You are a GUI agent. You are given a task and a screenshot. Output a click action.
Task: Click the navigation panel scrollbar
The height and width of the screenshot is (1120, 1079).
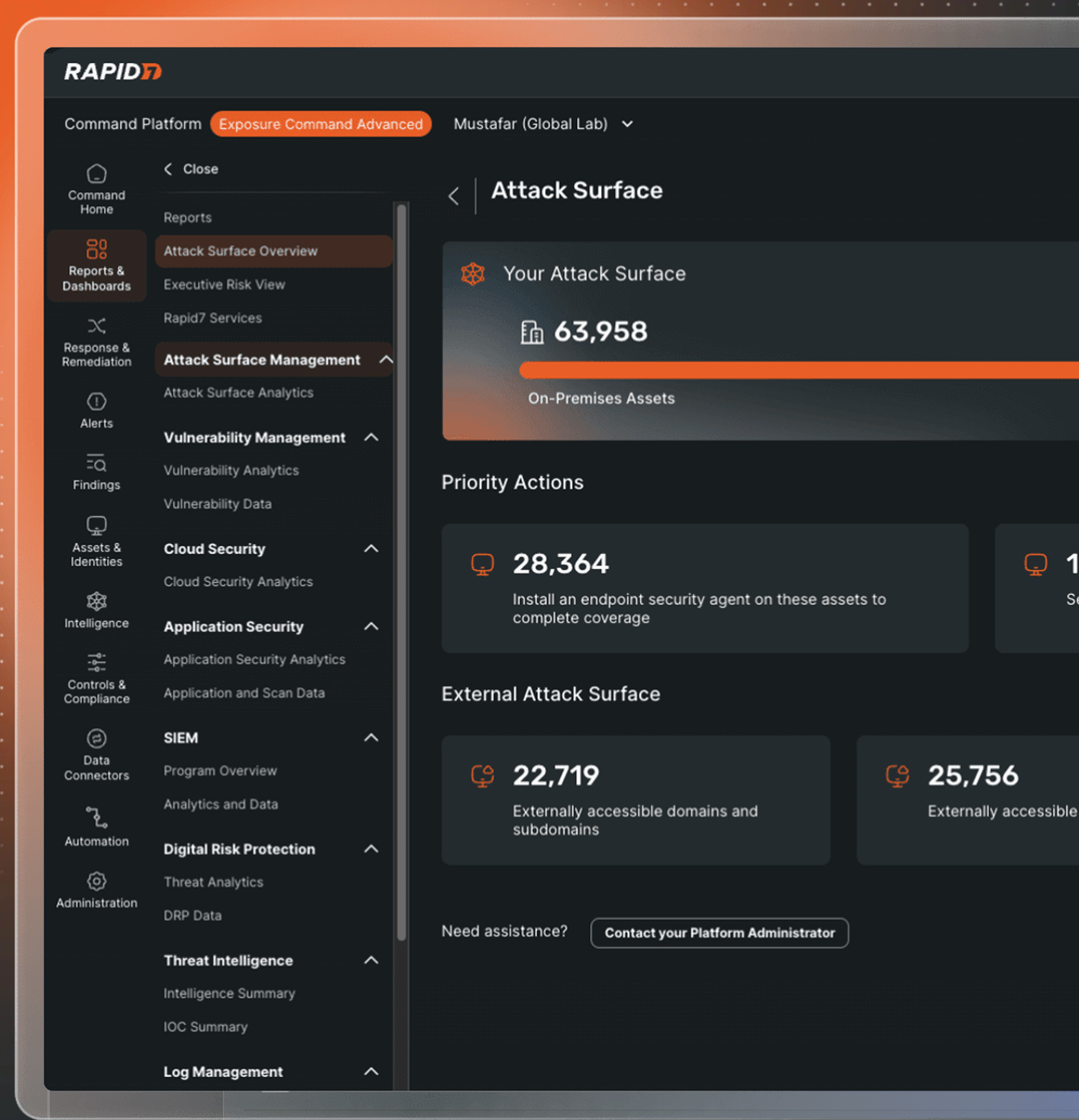pyautogui.click(x=402, y=572)
